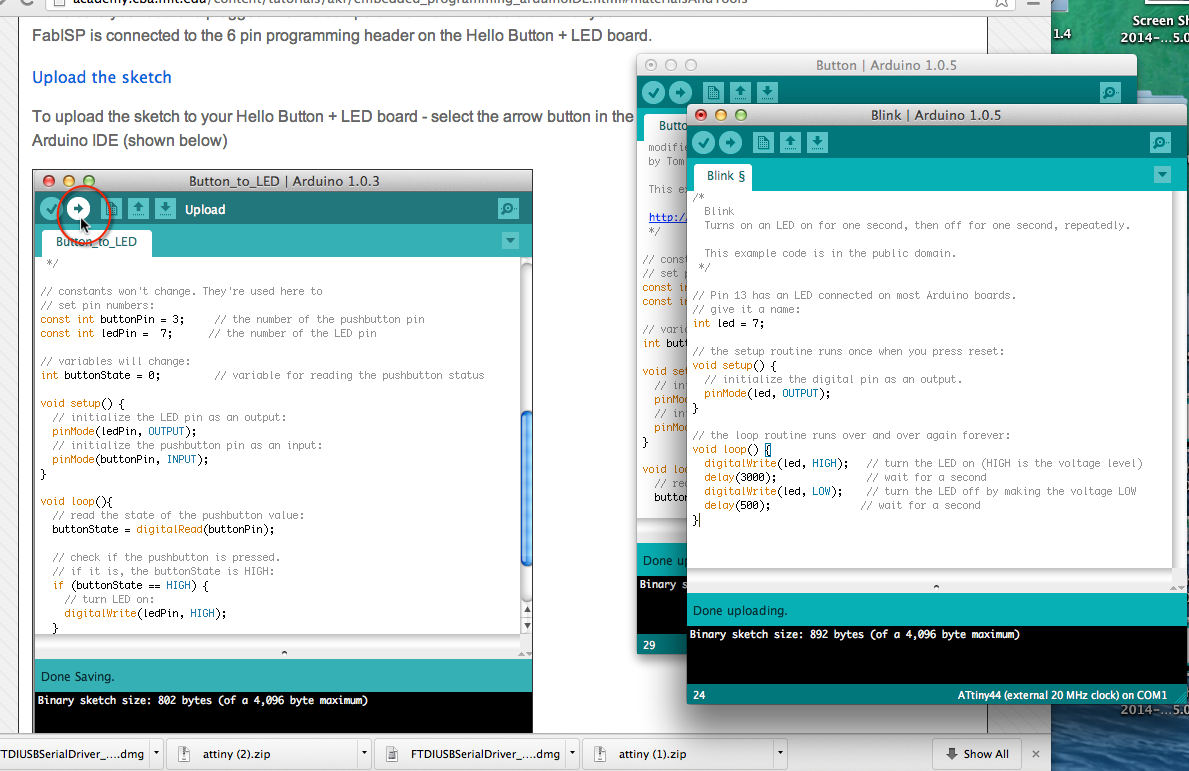The width and height of the screenshot is (1189, 771).
Task: Click Open sketch icon in Blink window
Action: pos(790,143)
